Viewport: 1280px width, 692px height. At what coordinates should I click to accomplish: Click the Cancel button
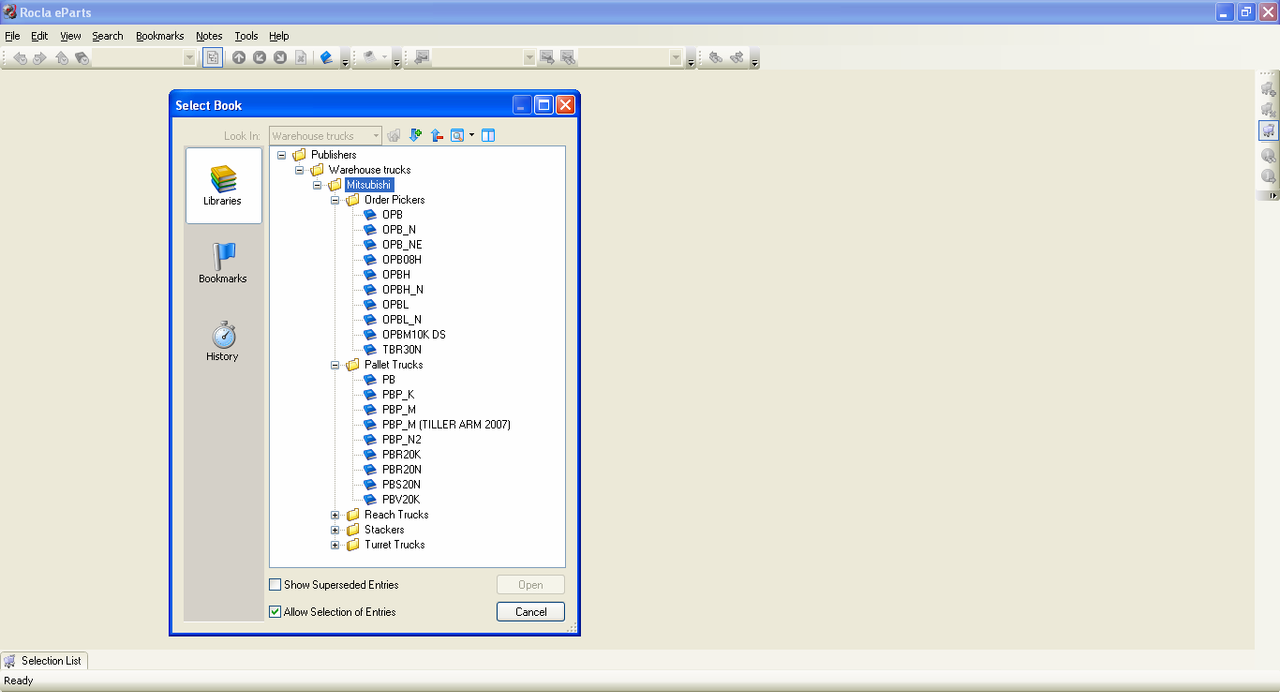531,612
